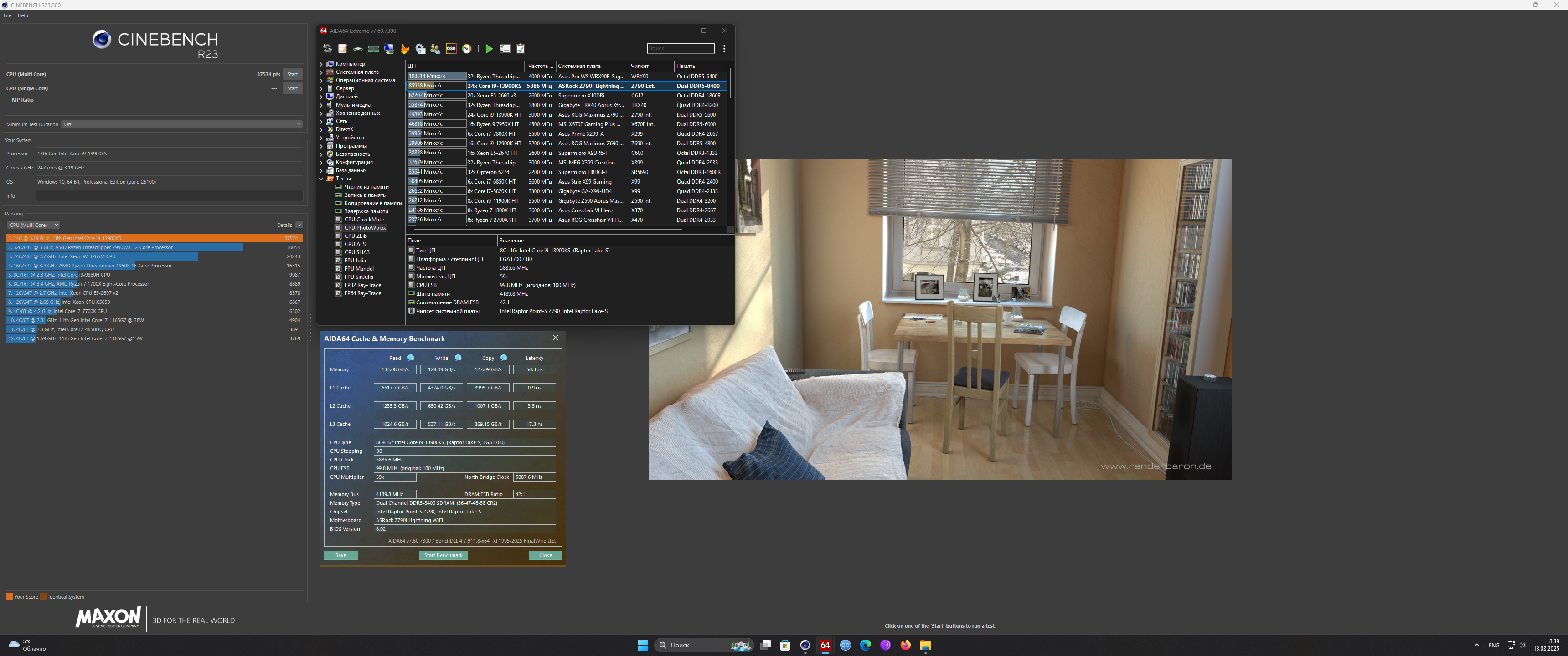Click the AIDA64 search field
Image resolution: width=1568 pixels, height=656 pixels.
tap(680, 48)
